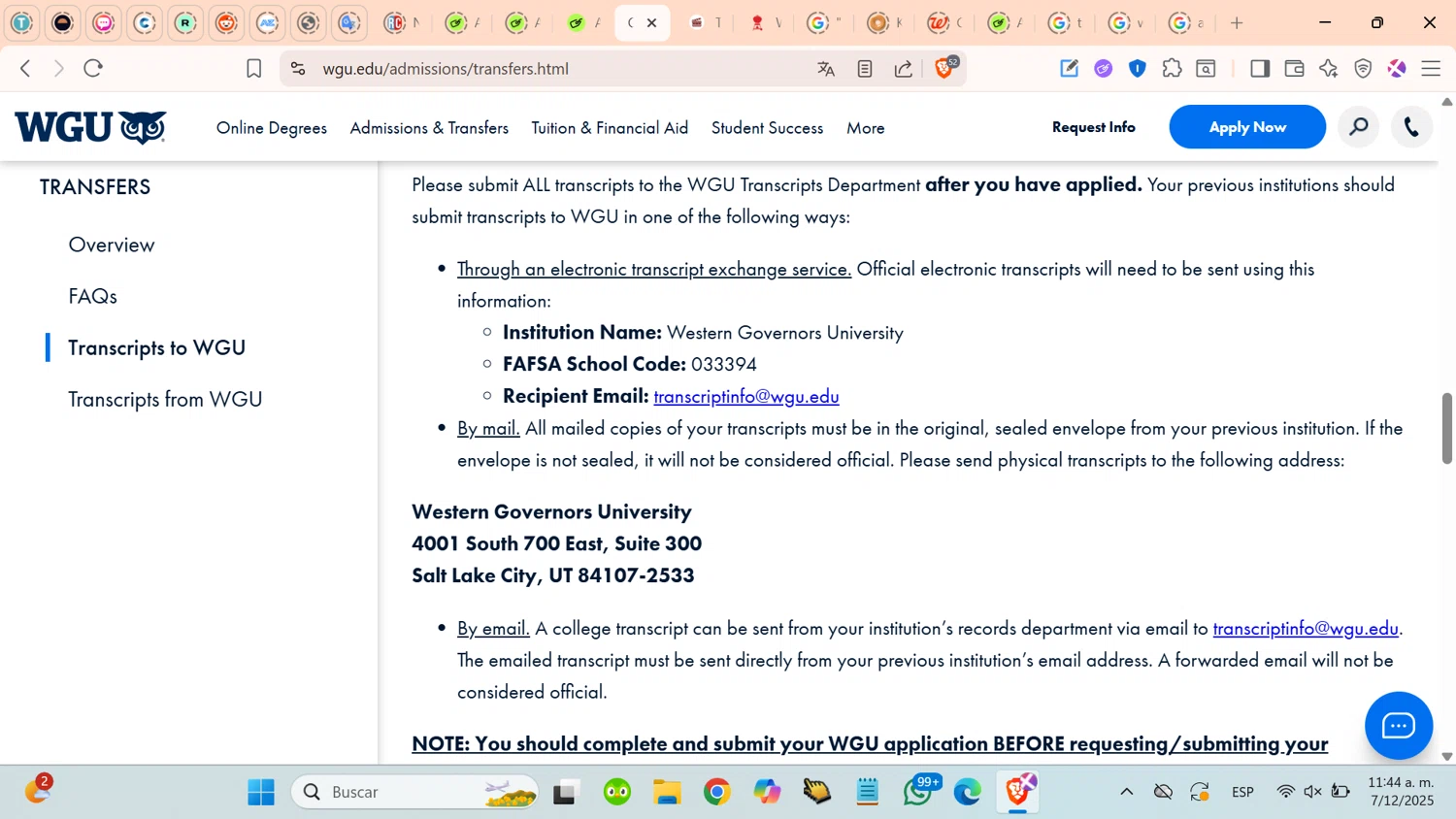The height and width of the screenshot is (819, 1456).
Task: Open Google Chrome from the taskbar
Action: [x=717, y=792]
